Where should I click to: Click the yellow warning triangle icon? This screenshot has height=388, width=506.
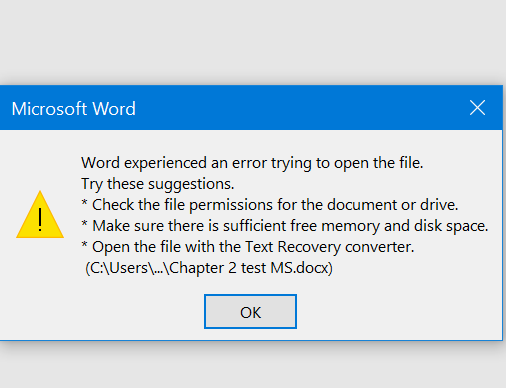click(x=40, y=214)
